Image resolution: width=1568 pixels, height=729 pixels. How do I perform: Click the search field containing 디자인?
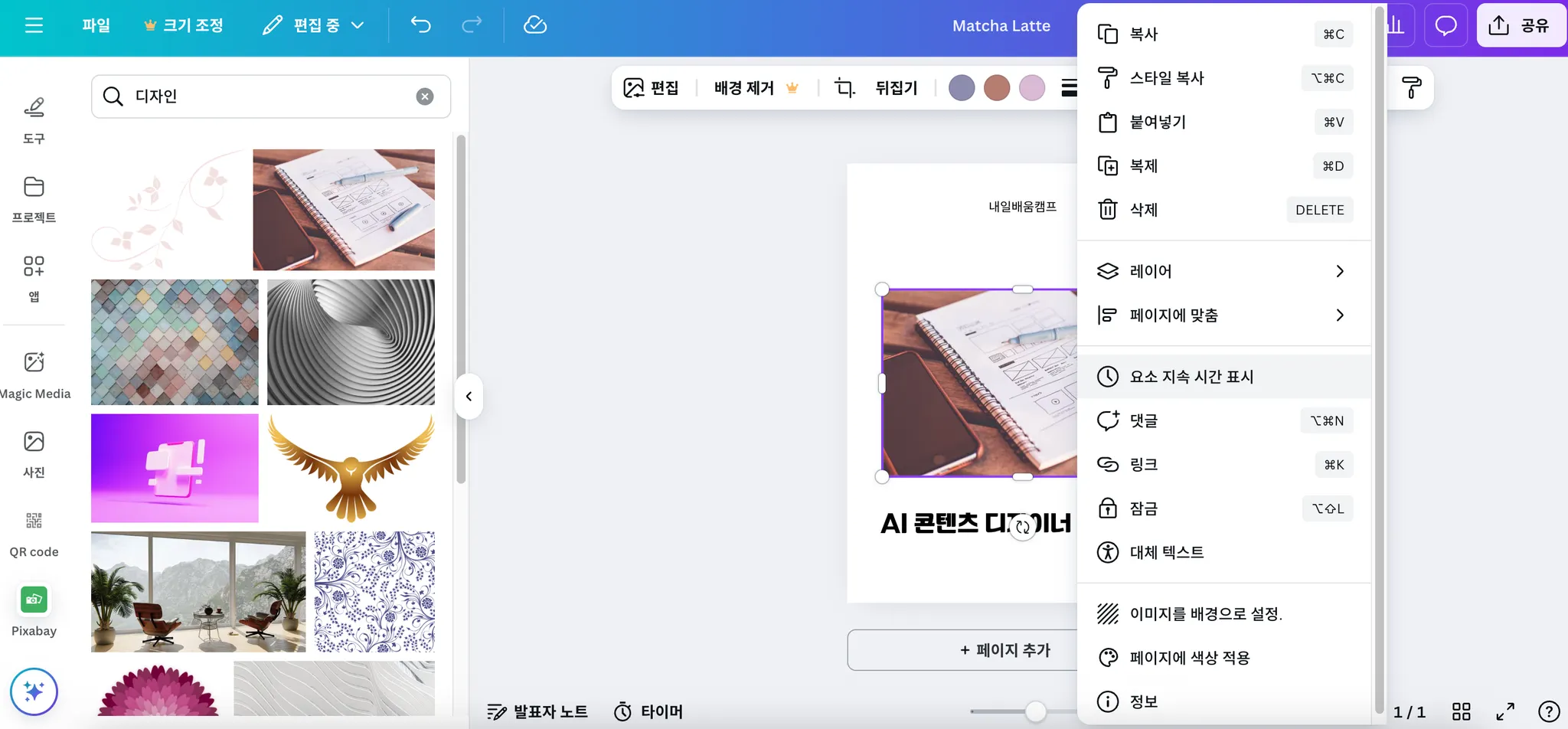click(x=271, y=96)
